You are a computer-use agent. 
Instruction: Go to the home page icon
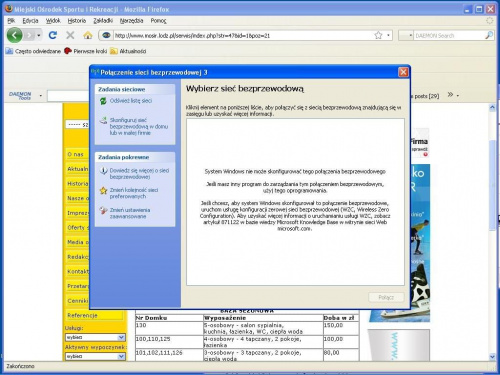point(88,35)
